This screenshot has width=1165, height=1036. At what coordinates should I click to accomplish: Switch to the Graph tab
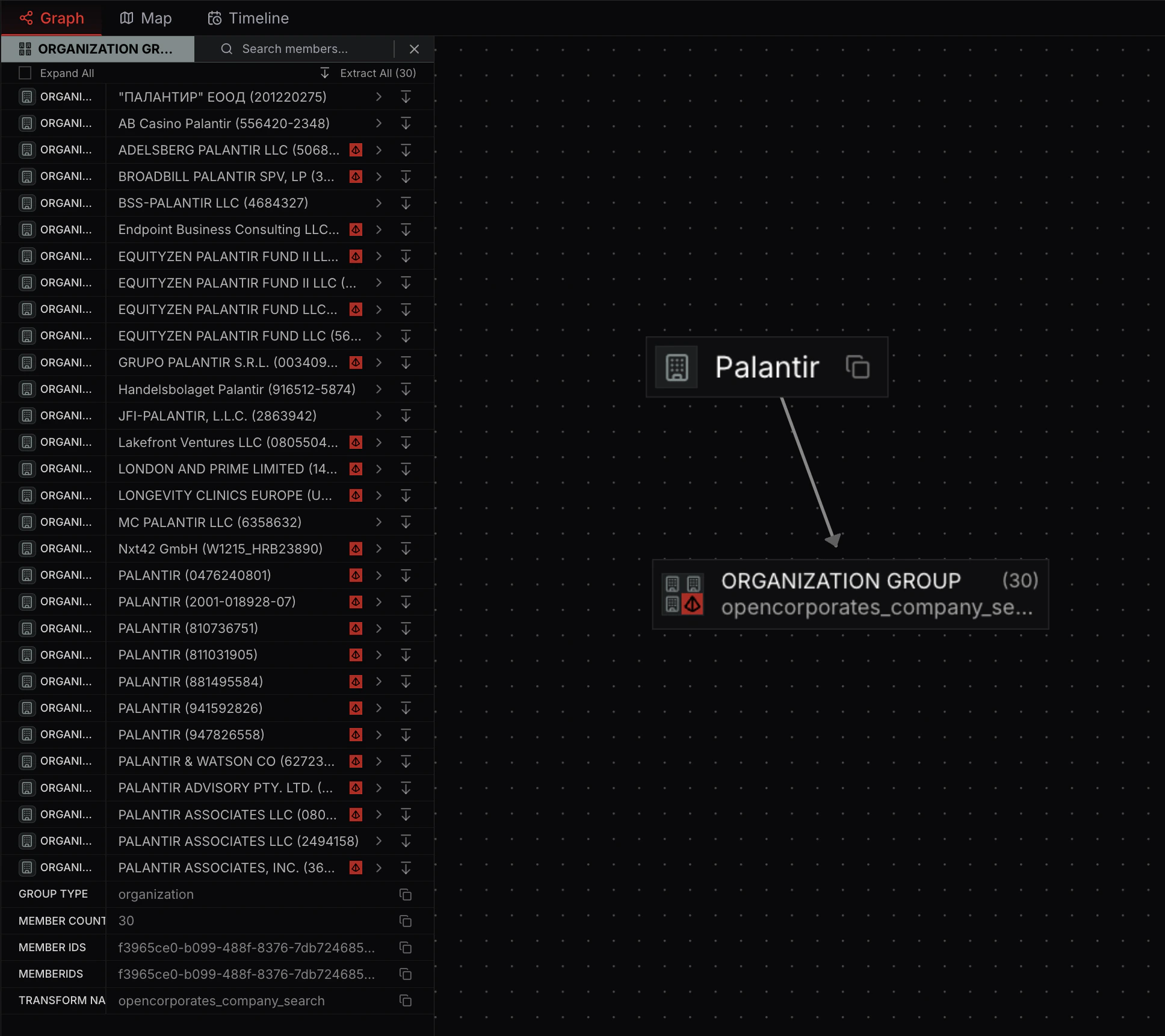52,18
